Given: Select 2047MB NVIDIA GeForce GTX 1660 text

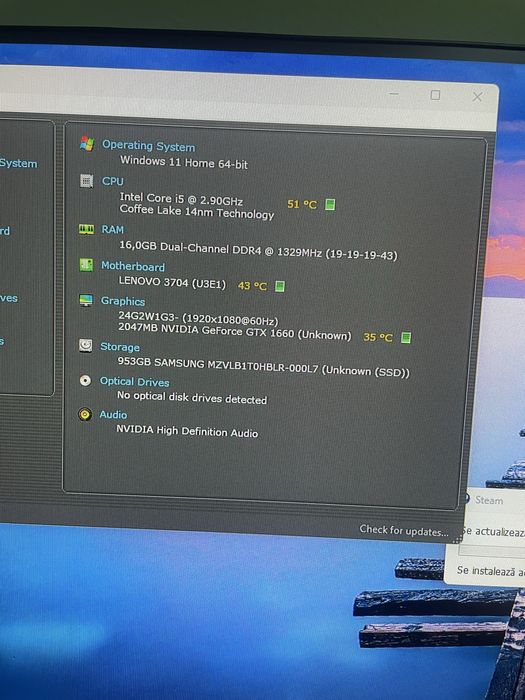Looking at the screenshot, I should tap(234, 331).
